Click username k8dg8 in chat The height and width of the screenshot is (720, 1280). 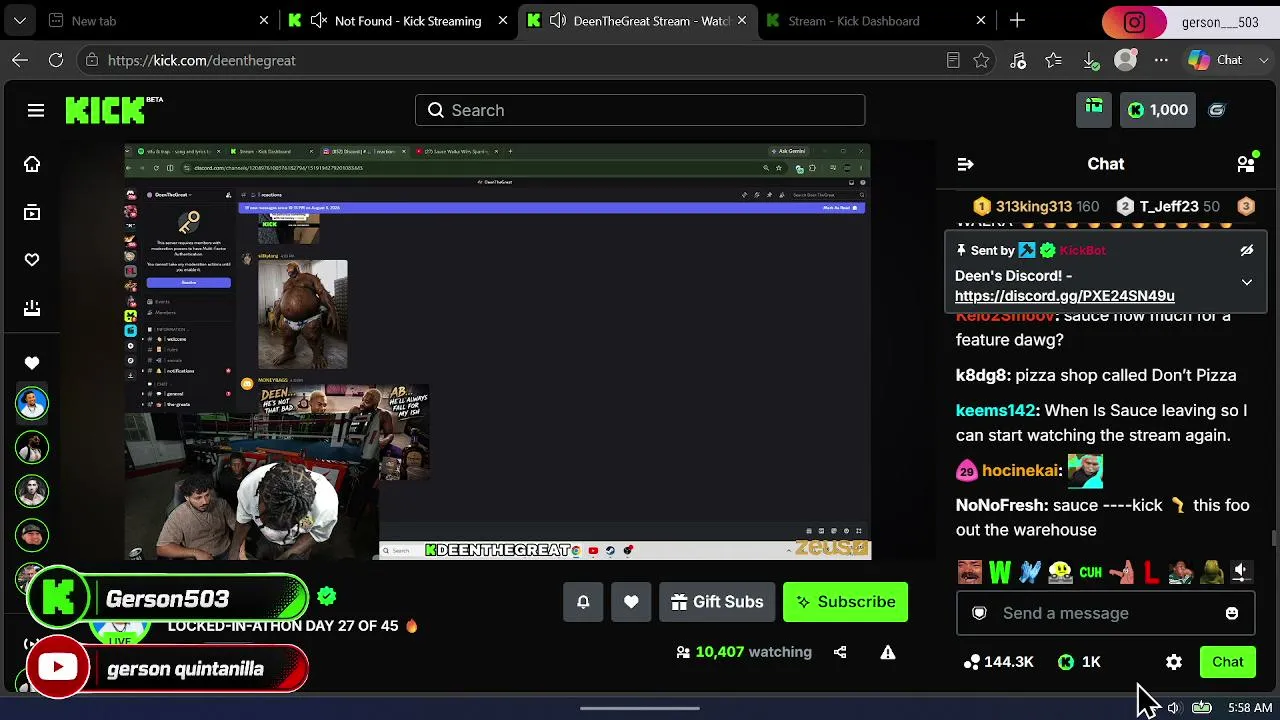(x=983, y=375)
